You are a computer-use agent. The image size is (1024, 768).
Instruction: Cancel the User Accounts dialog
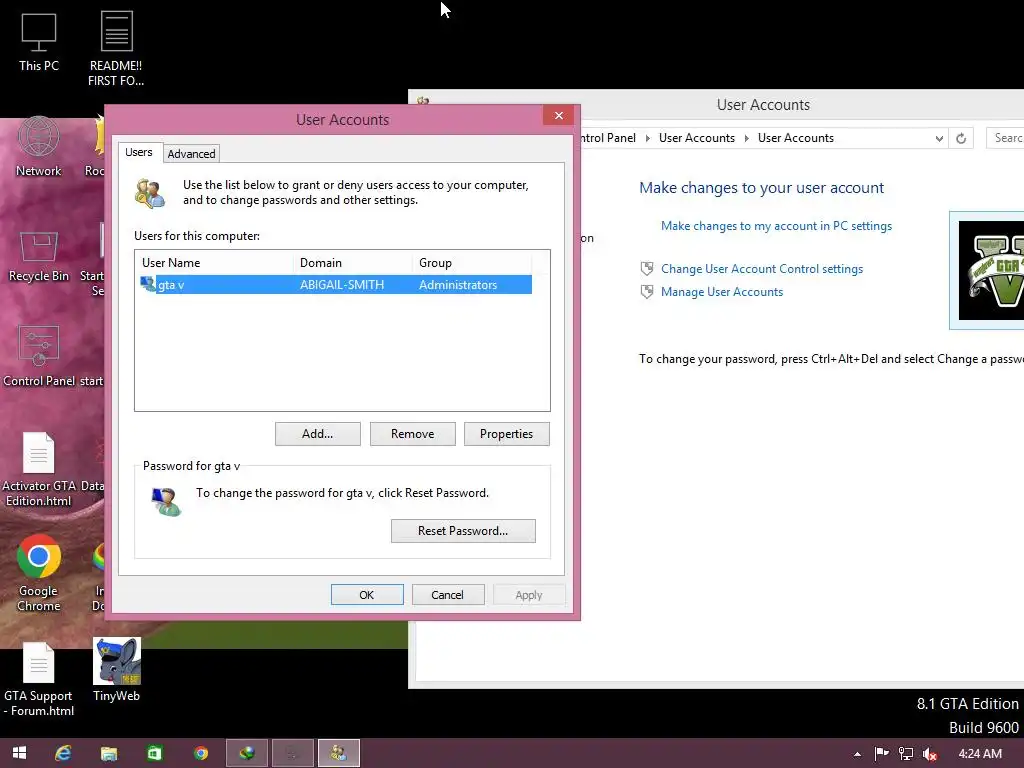447,595
